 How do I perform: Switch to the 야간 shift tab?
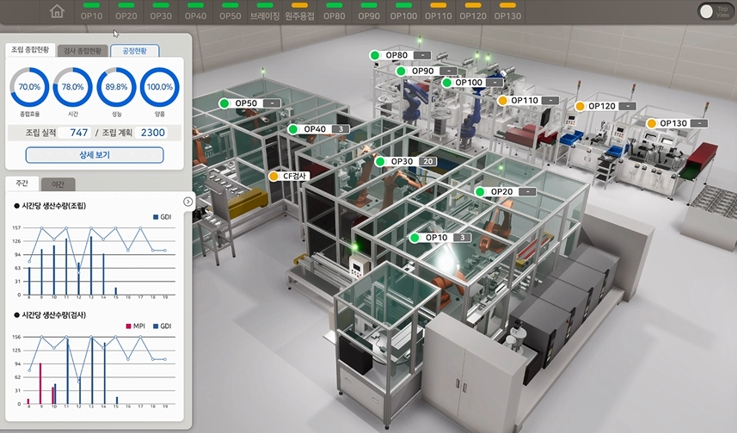(57, 184)
